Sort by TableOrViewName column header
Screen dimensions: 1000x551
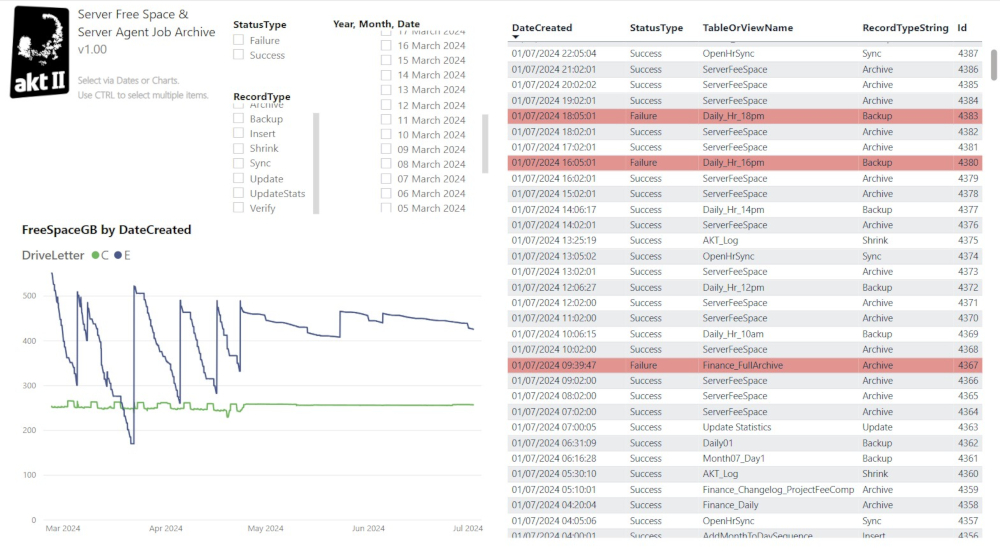(748, 28)
